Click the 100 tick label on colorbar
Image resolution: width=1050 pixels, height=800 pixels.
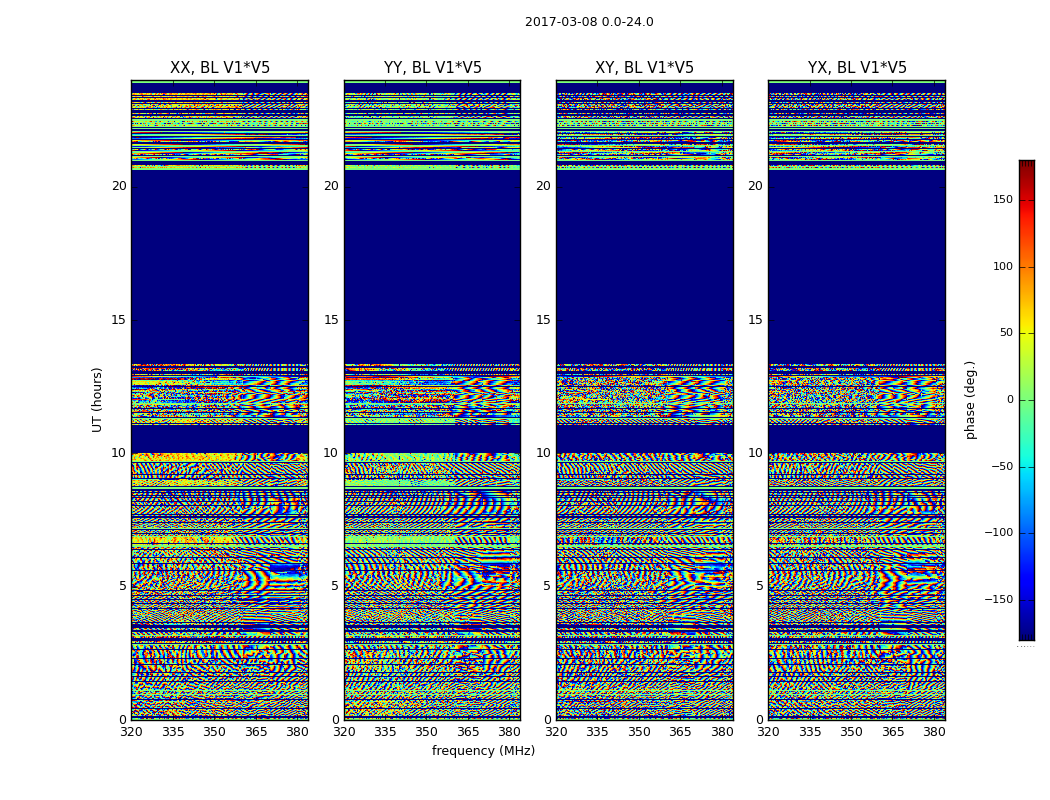[1002, 266]
